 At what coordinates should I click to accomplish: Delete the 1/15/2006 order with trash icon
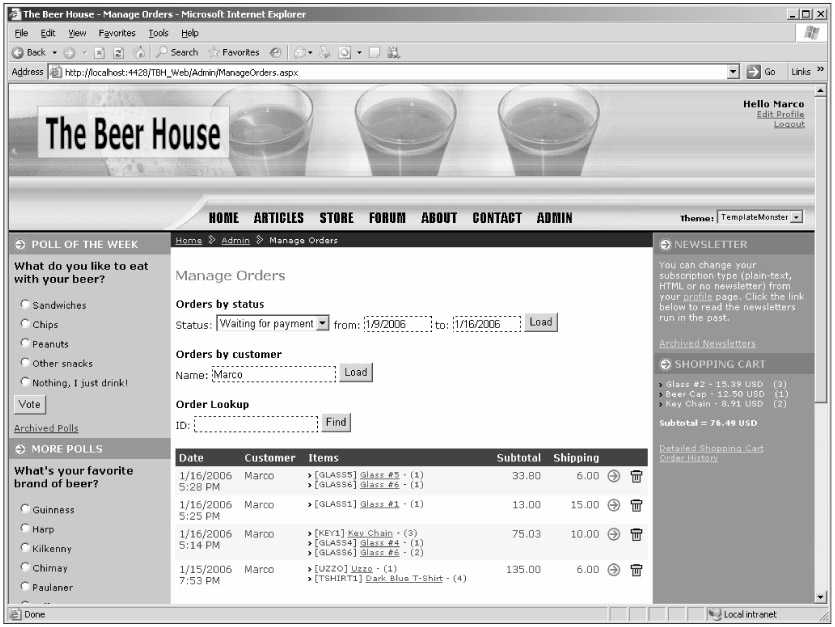point(636,569)
